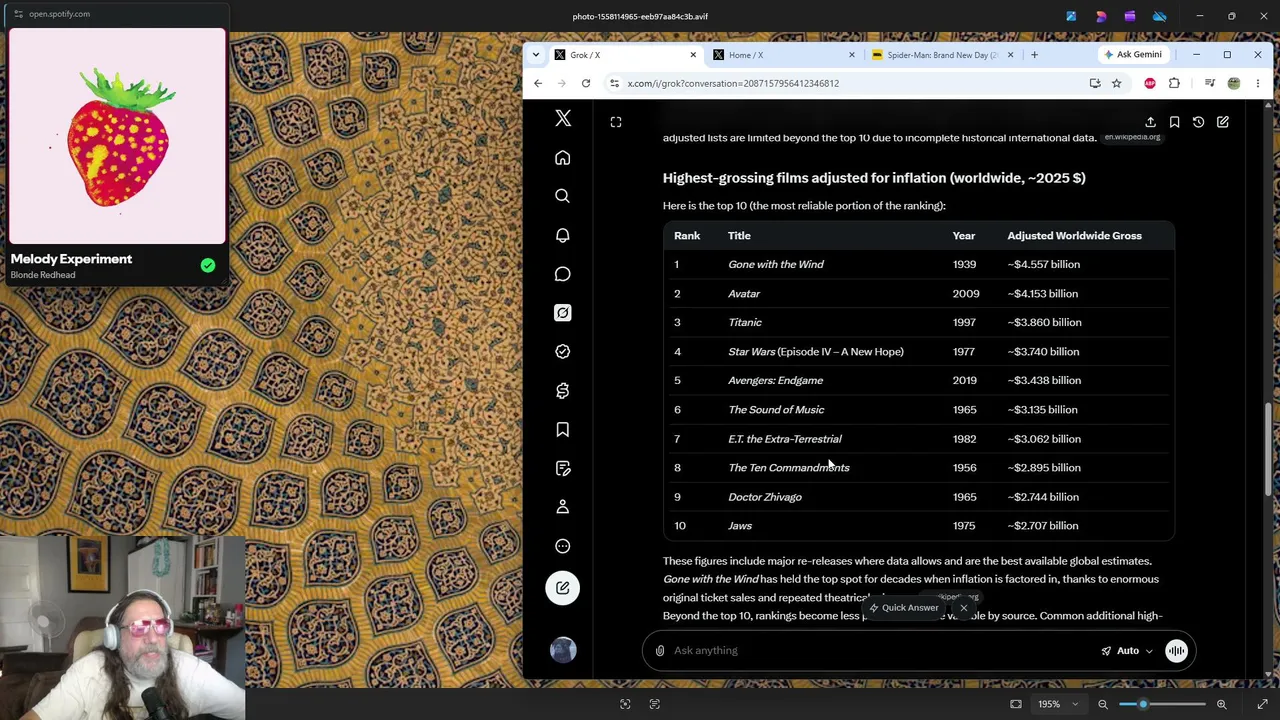Click the address bar URL
This screenshot has width=1280, height=720.
click(x=733, y=84)
